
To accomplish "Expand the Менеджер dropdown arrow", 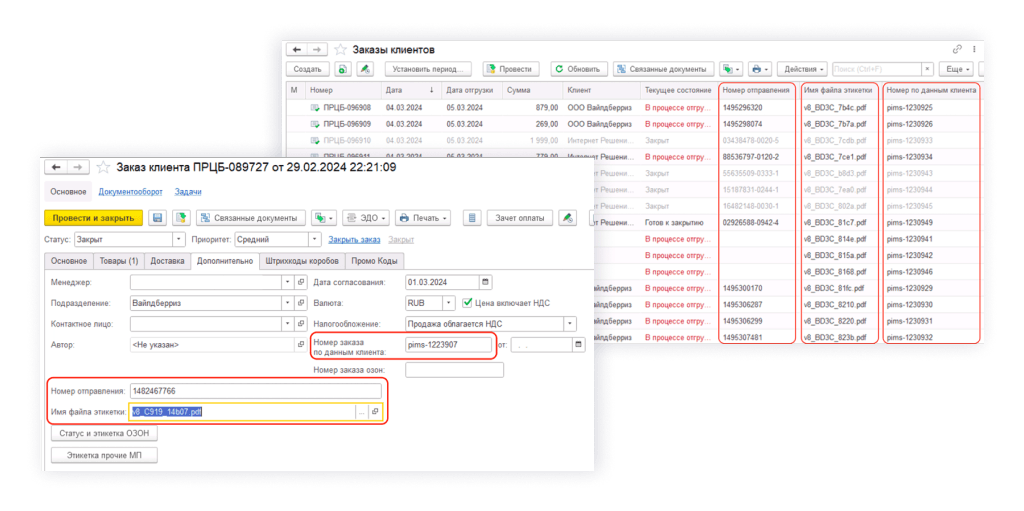I will click(289, 282).
